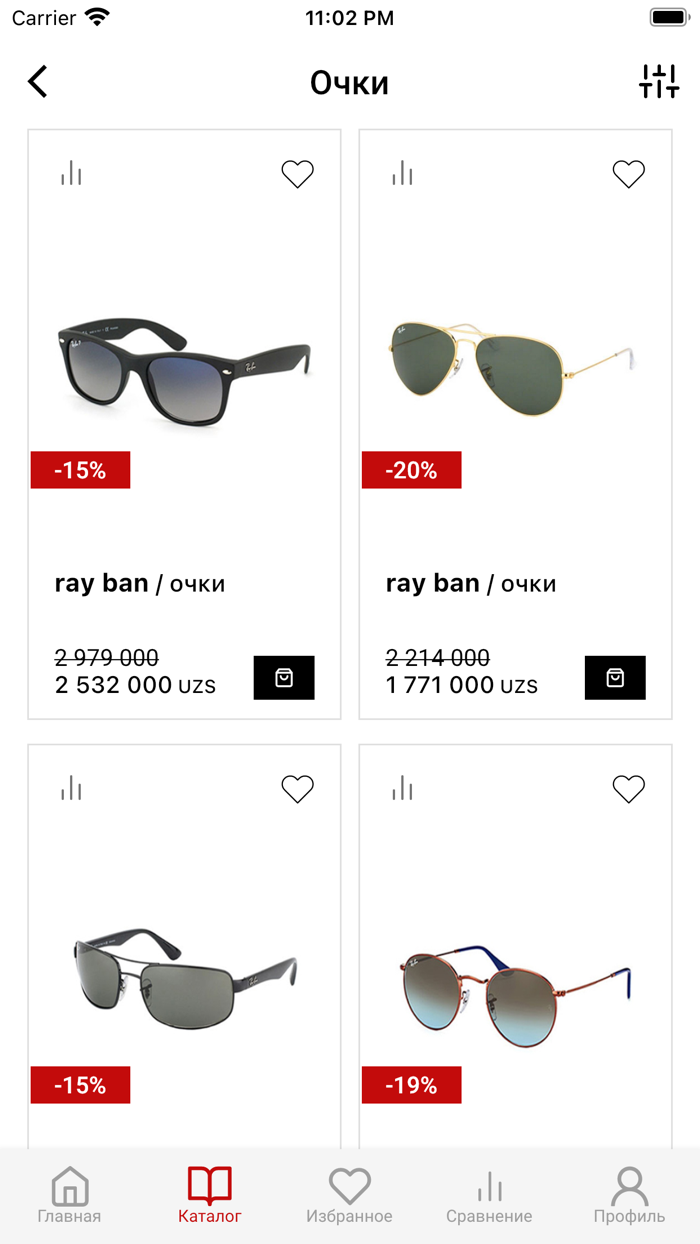Favorite the gold aviator sunglasses
The image size is (700, 1244).
click(x=628, y=174)
